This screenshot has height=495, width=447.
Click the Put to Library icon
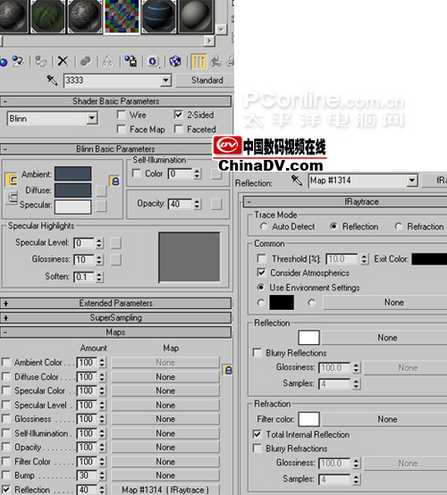(131, 61)
